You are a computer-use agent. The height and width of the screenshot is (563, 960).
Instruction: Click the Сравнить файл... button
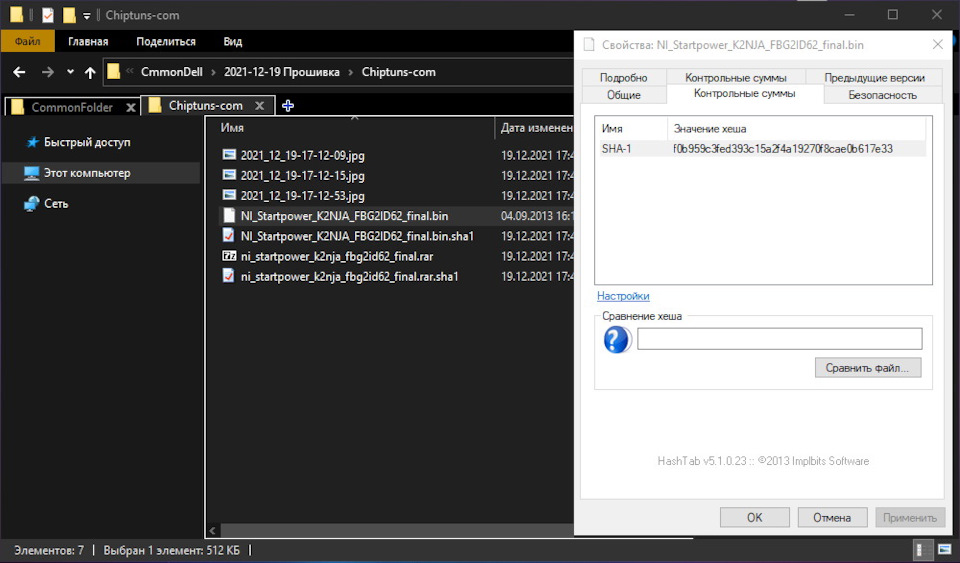pyautogui.click(x=868, y=368)
